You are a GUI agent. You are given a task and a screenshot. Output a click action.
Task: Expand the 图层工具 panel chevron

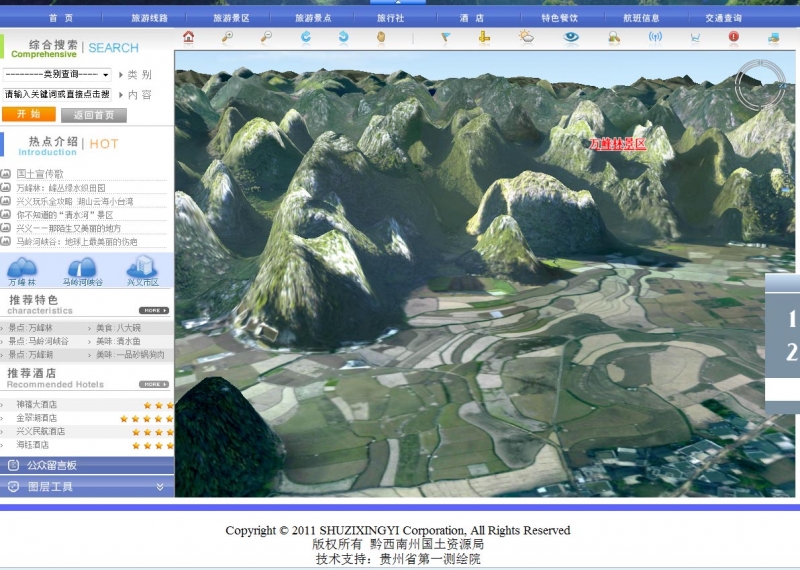click(160, 487)
